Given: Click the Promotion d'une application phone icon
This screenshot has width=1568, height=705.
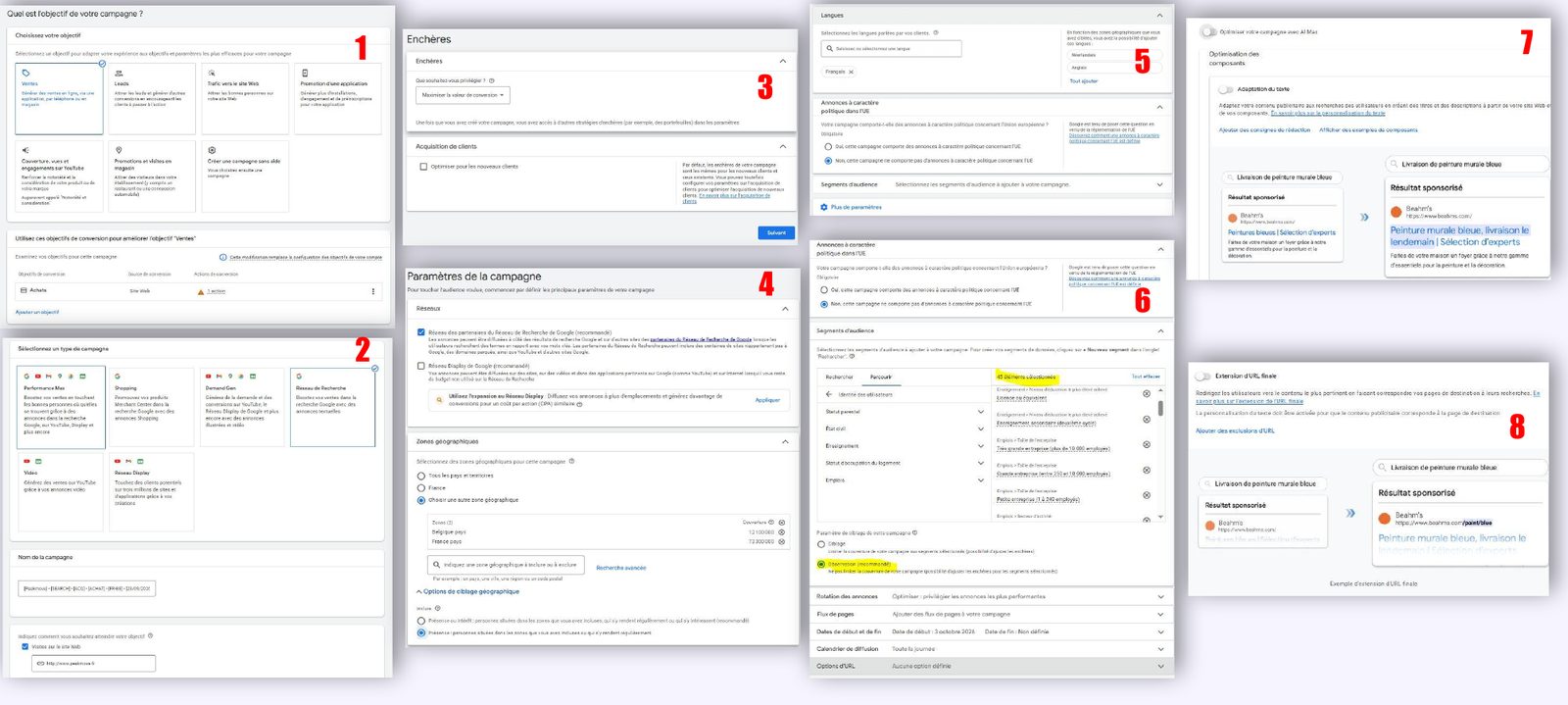Looking at the screenshot, I should [305, 73].
